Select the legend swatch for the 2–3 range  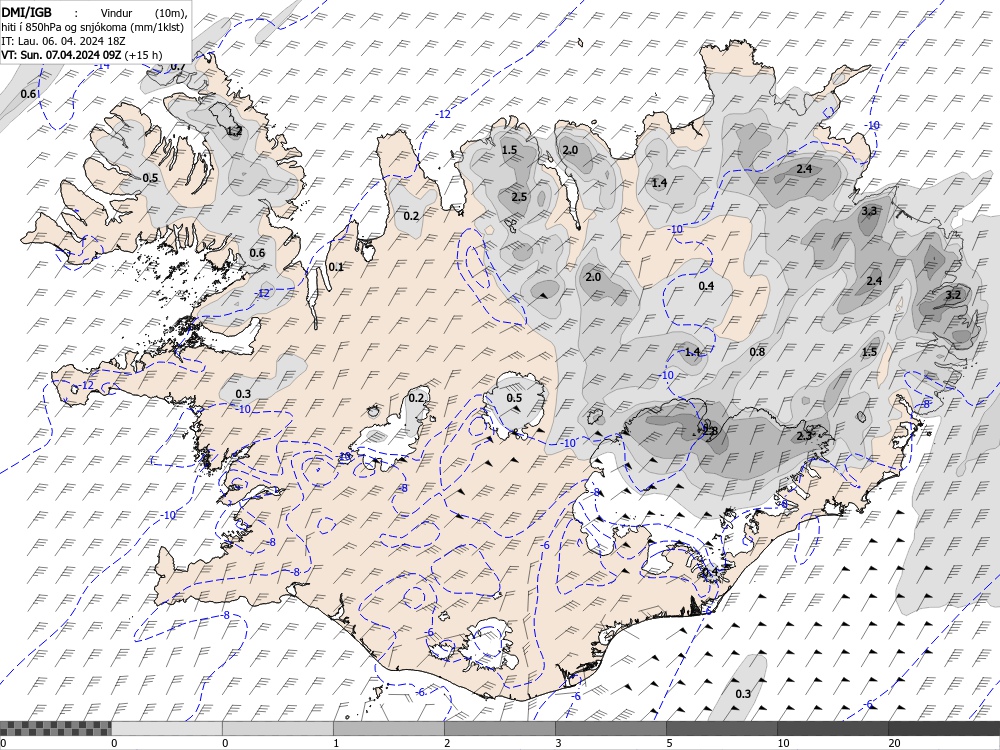click(x=499, y=728)
